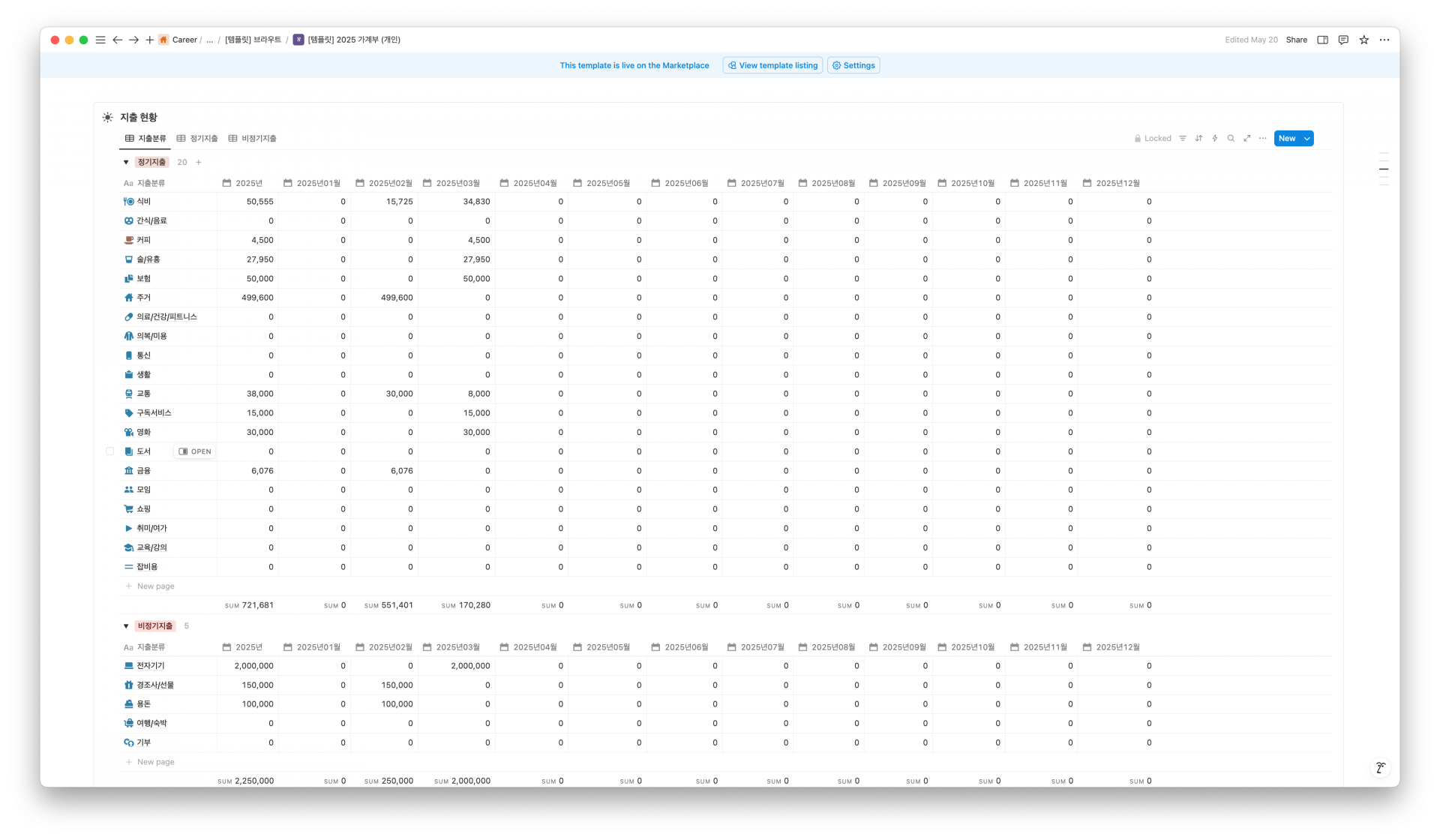Image resolution: width=1440 pixels, height=840 pixels.
Task: Open template Settings button
Action: coord(853,65)
